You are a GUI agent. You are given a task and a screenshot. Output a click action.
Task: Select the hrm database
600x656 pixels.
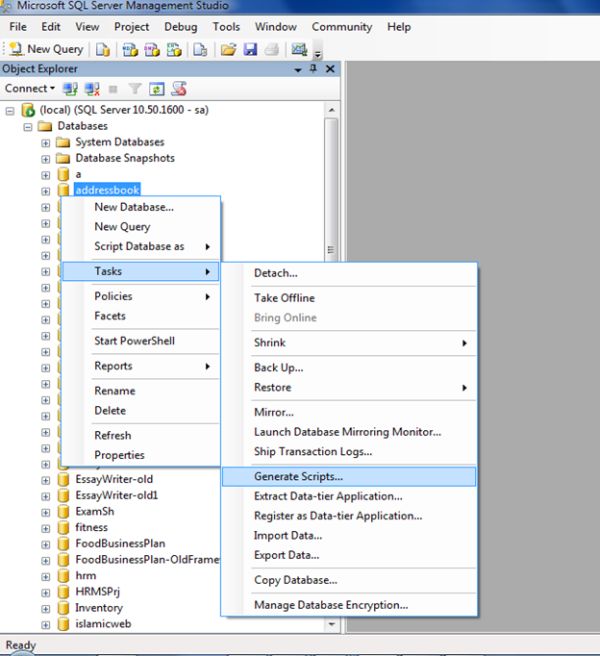[86, 576]
